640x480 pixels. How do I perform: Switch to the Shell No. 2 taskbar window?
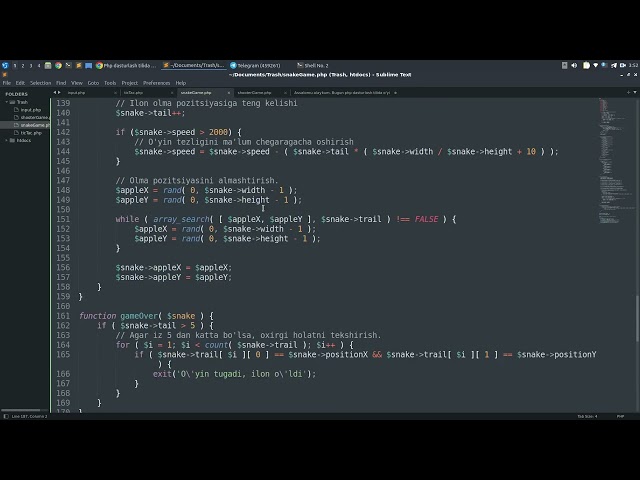click(x=313, y=65)
